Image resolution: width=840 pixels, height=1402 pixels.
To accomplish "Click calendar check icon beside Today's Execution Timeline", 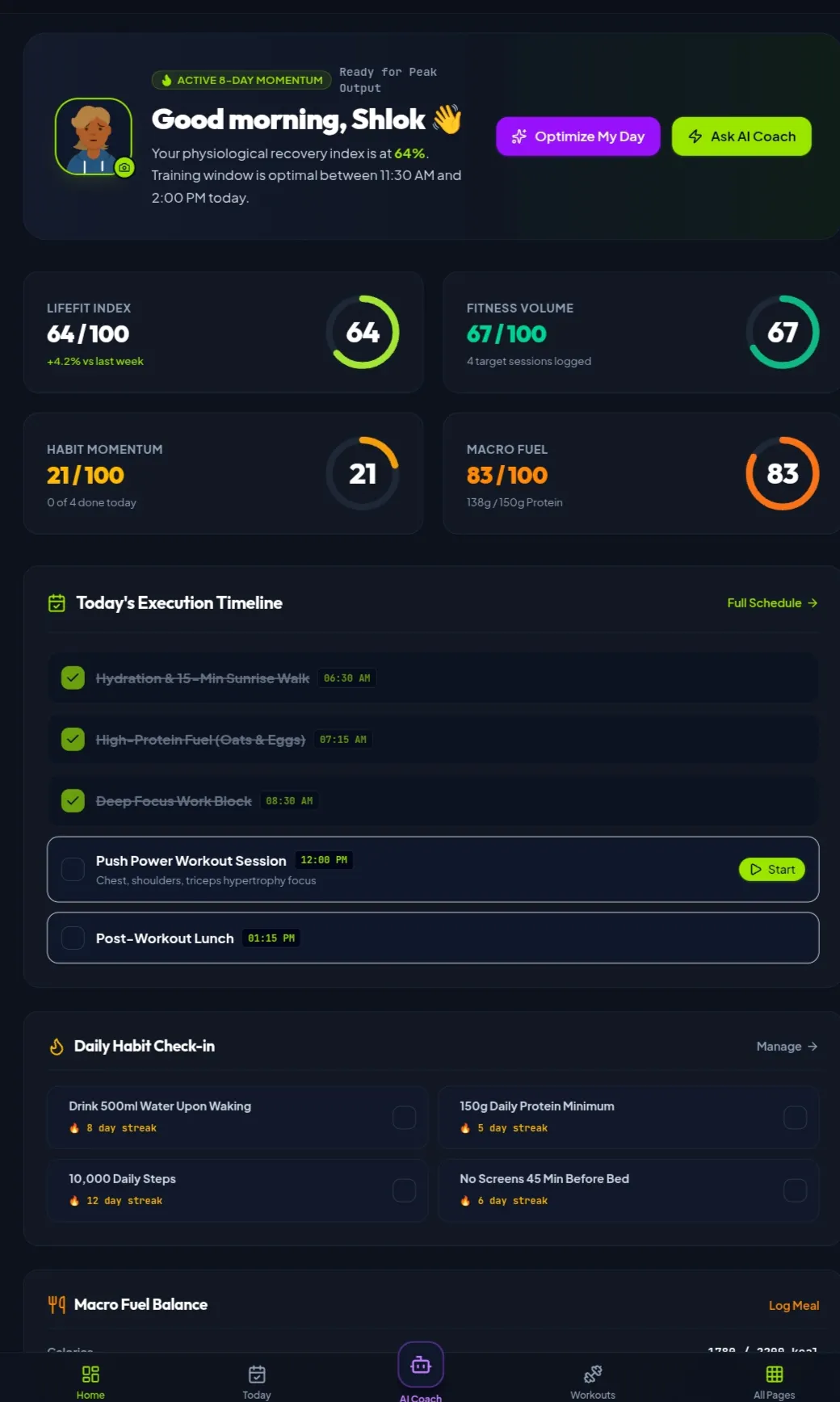I will pos(57,603).
